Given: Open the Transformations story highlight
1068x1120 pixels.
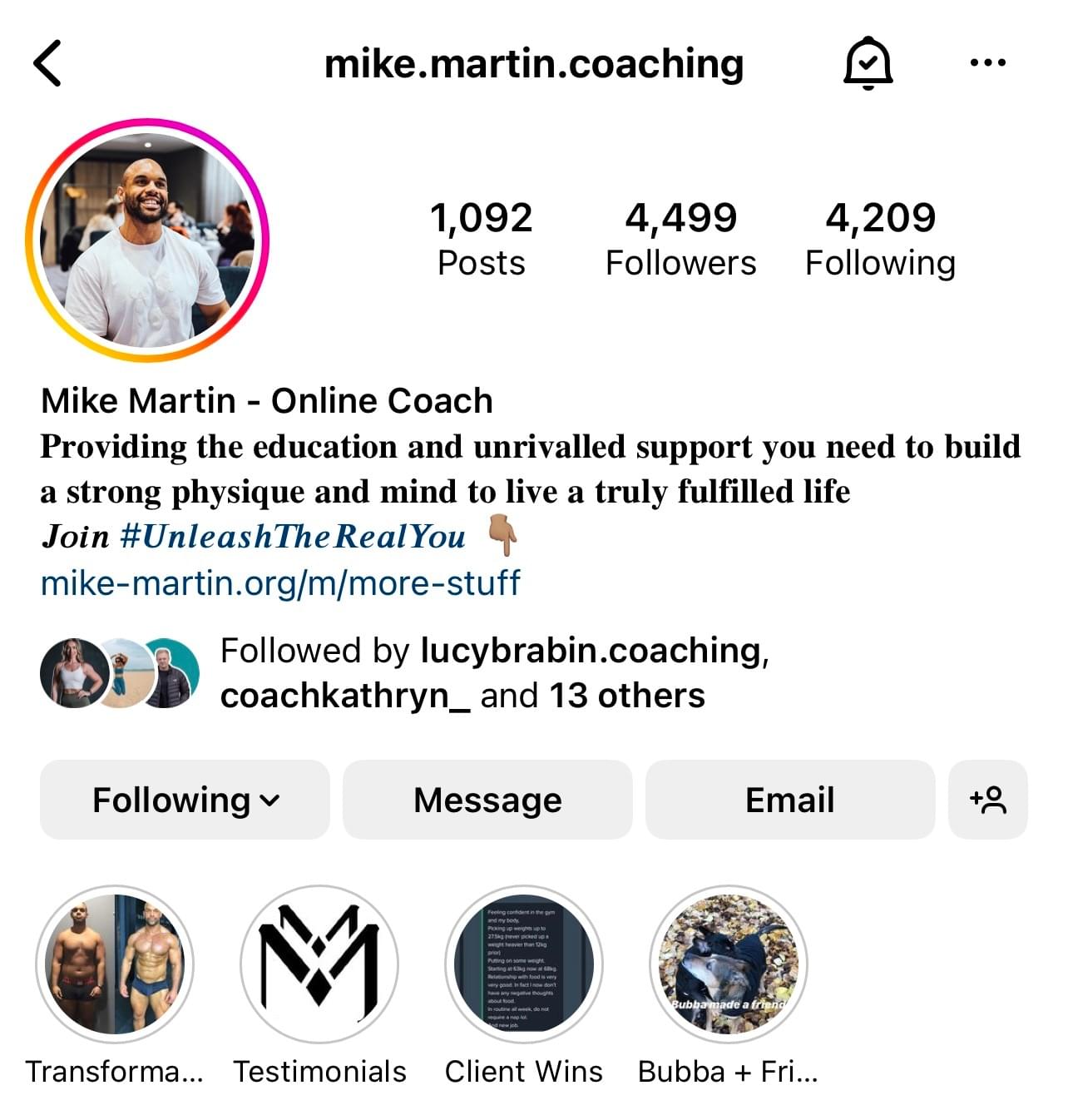Looking at the screenshot, I should point(115,964).
